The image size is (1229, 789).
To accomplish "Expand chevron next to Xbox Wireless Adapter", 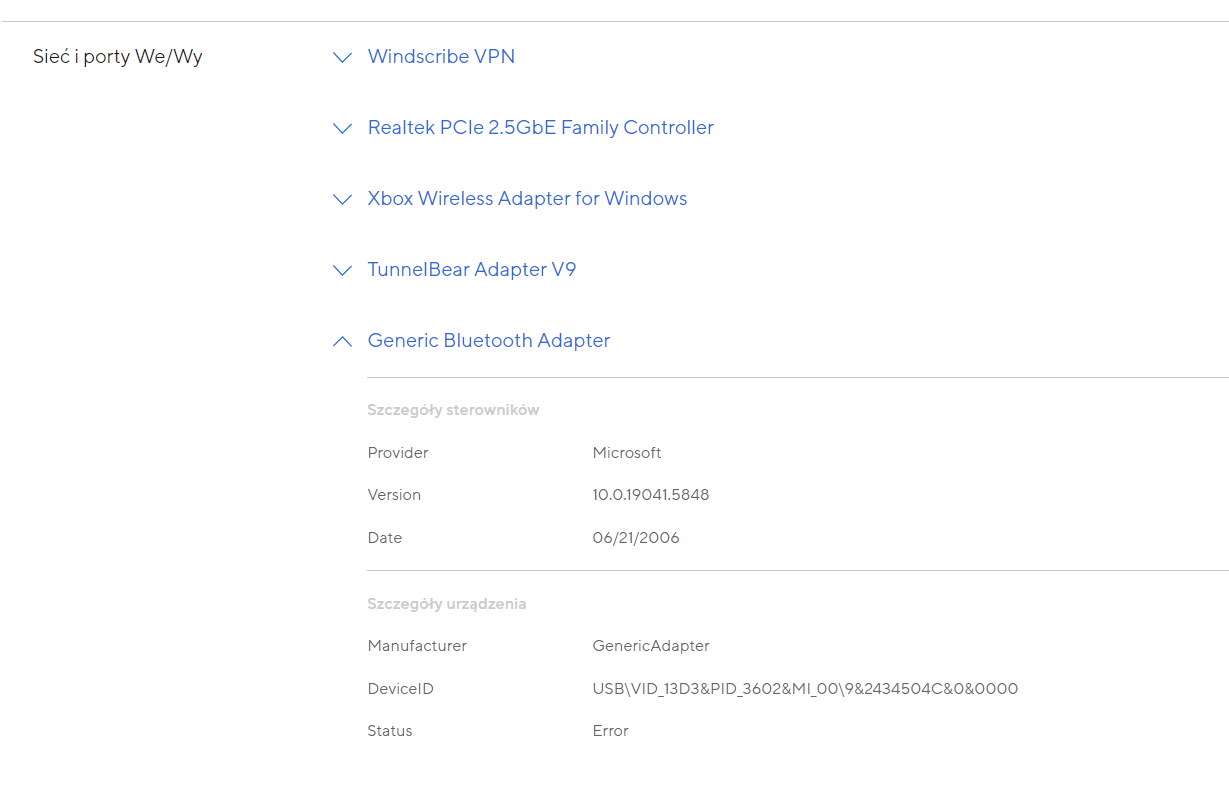I will (342, 200).
